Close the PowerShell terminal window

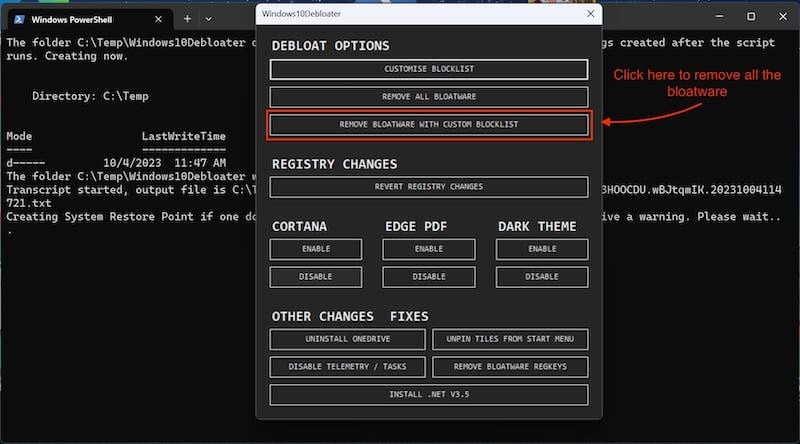783,16
